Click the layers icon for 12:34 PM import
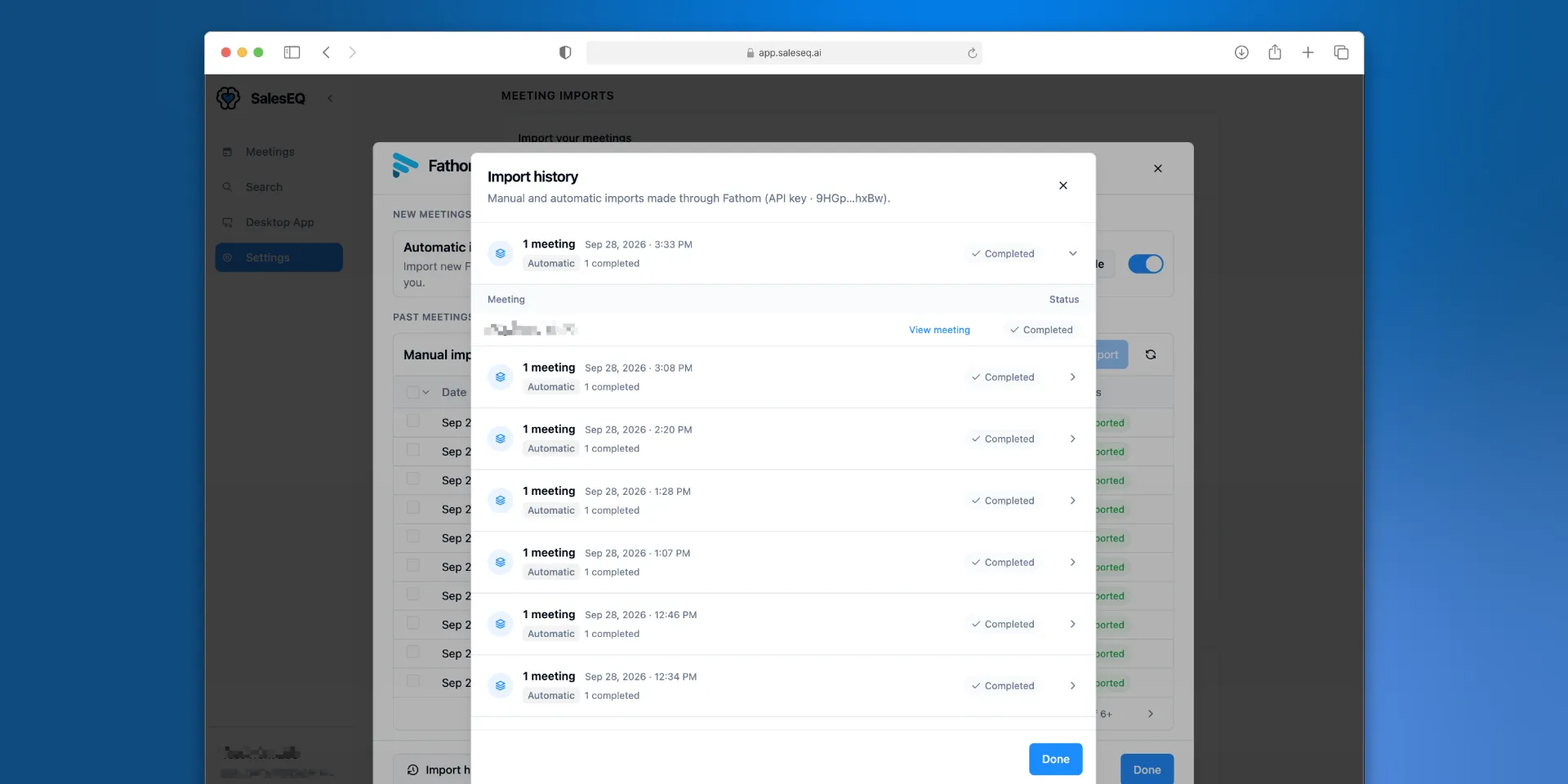 click(x=501, y=686)
